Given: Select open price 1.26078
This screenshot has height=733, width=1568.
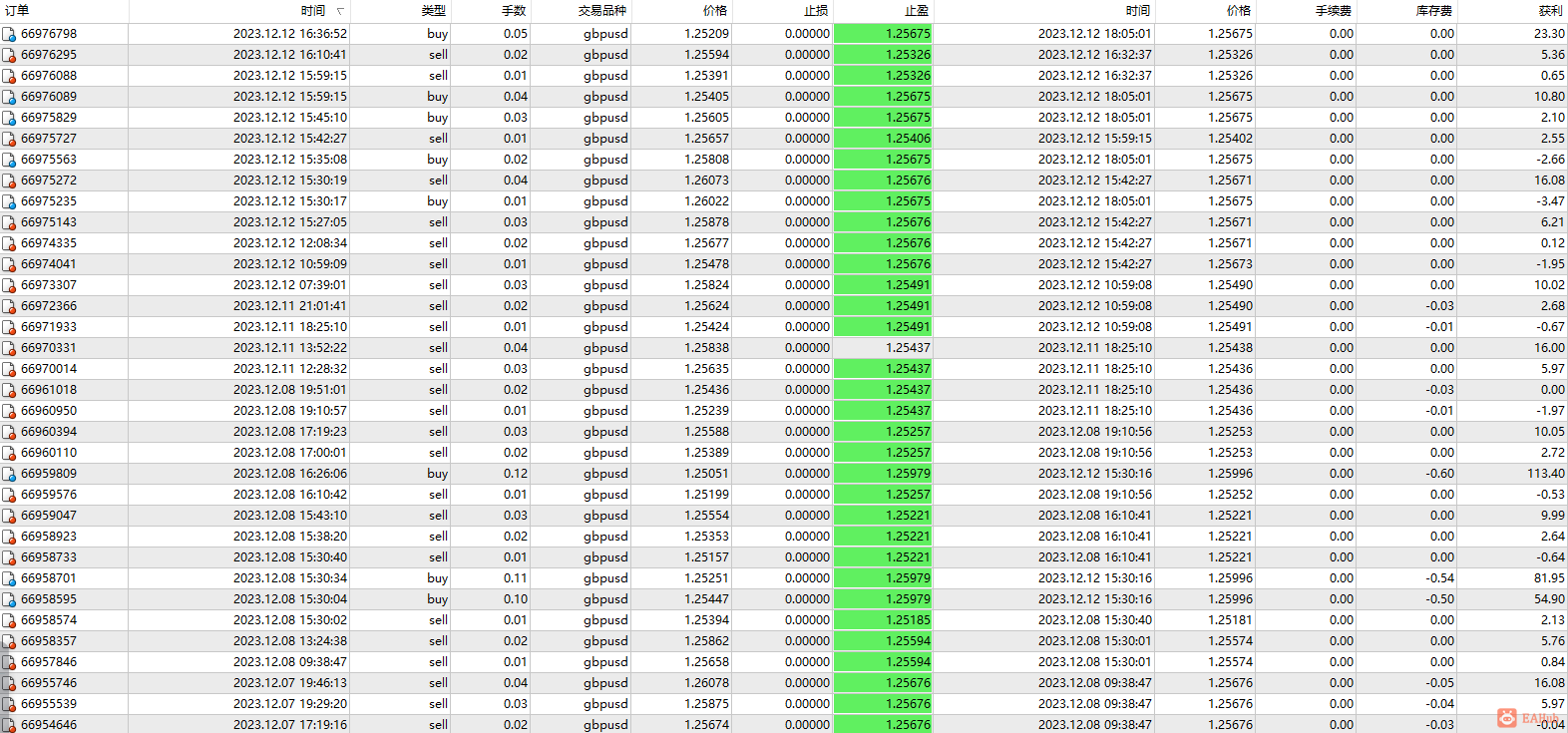Looking at the screenshot, I should [706, 683].
